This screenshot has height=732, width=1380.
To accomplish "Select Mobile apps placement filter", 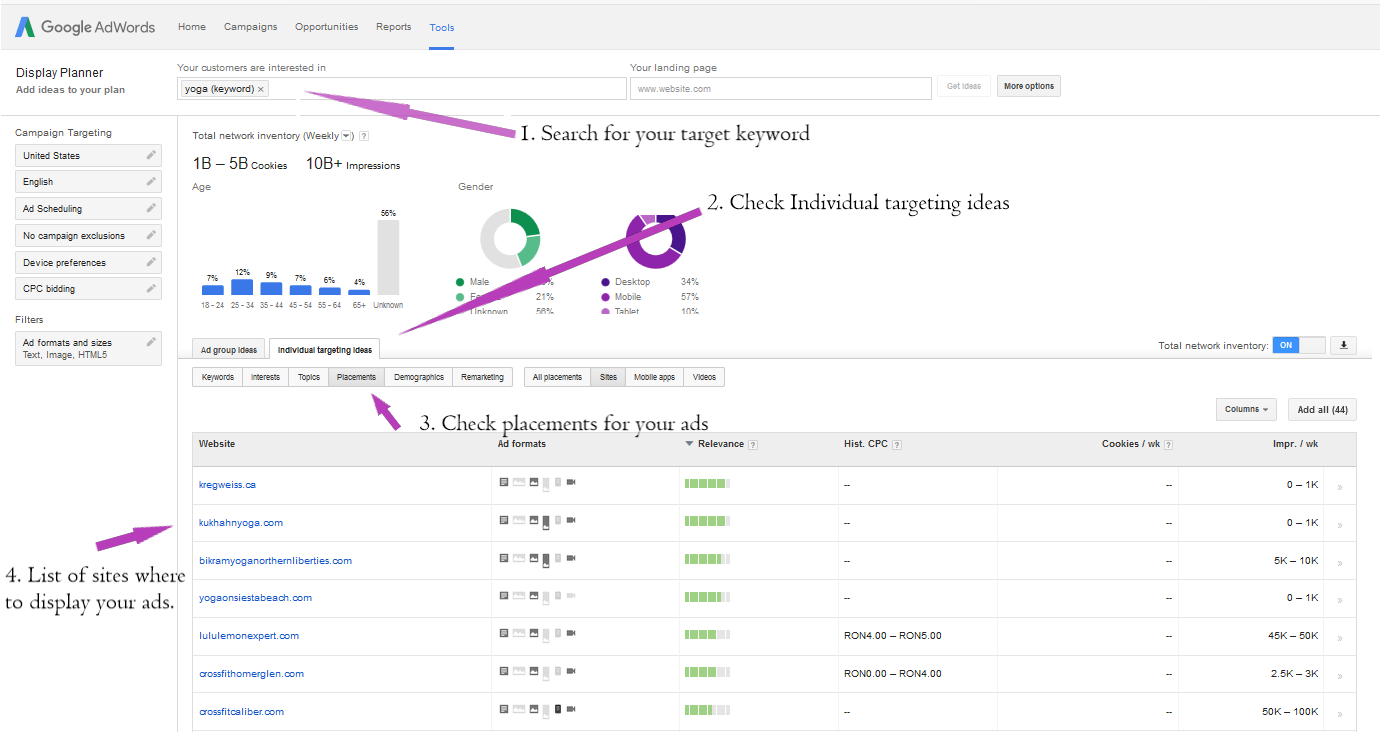I will click(x=655, y=377).
